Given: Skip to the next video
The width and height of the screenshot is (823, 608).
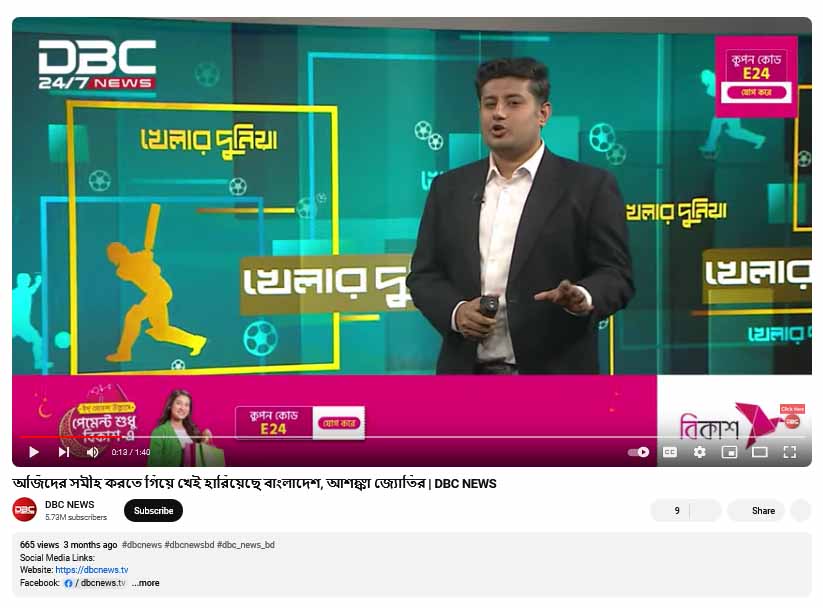Looking at the screenshot, I should [63, 452].
